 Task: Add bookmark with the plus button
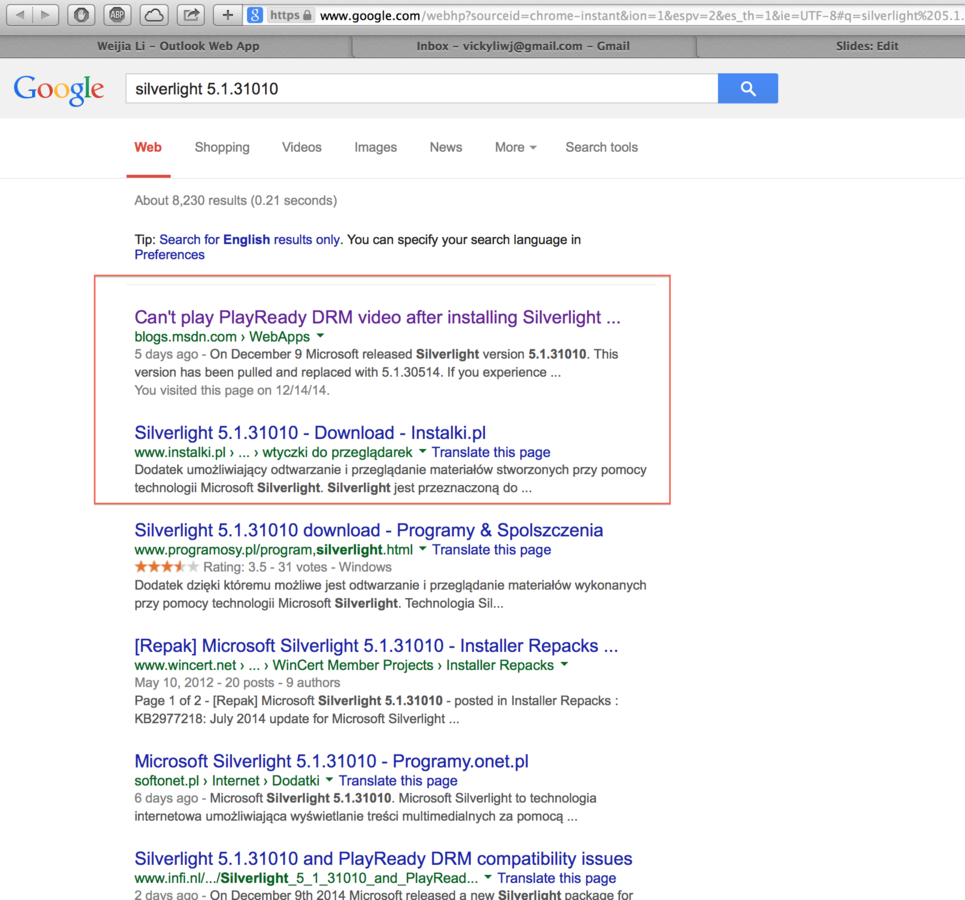coord(227,14)
